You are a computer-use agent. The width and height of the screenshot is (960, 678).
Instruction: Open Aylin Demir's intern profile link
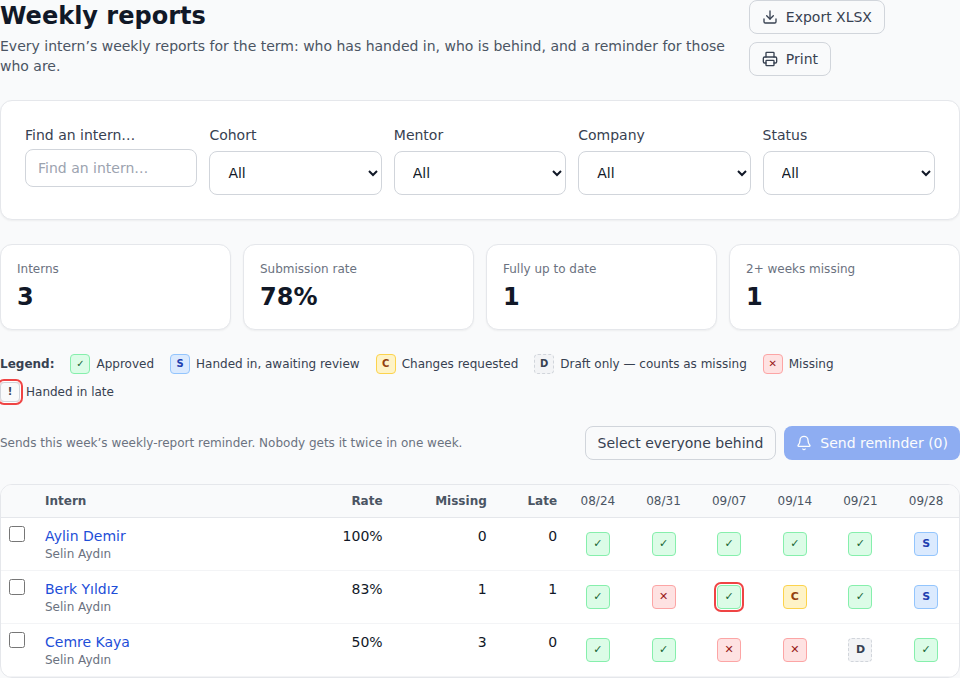pyautogui.click(x=85, y=536)
